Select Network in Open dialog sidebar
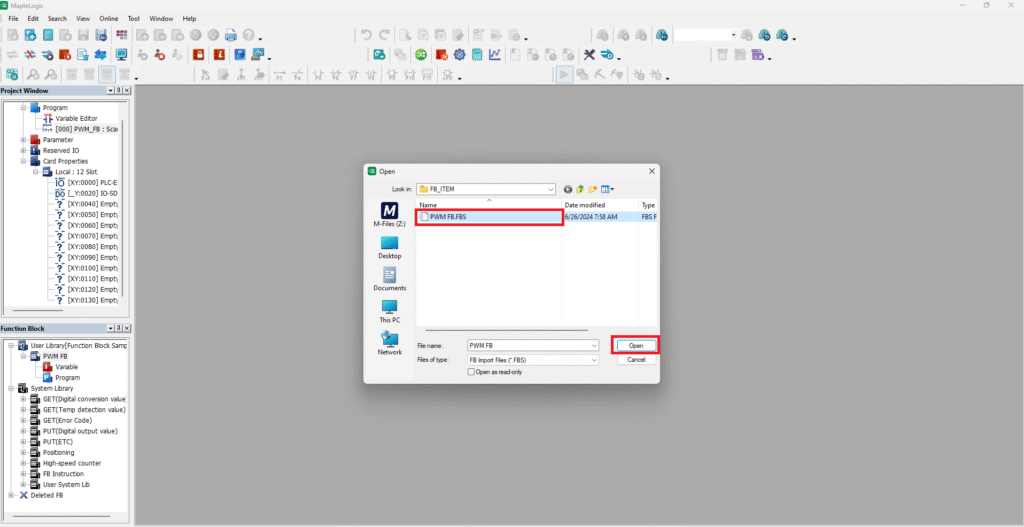The height and width of the screenshot is (527, 1024). pos(389,343)
